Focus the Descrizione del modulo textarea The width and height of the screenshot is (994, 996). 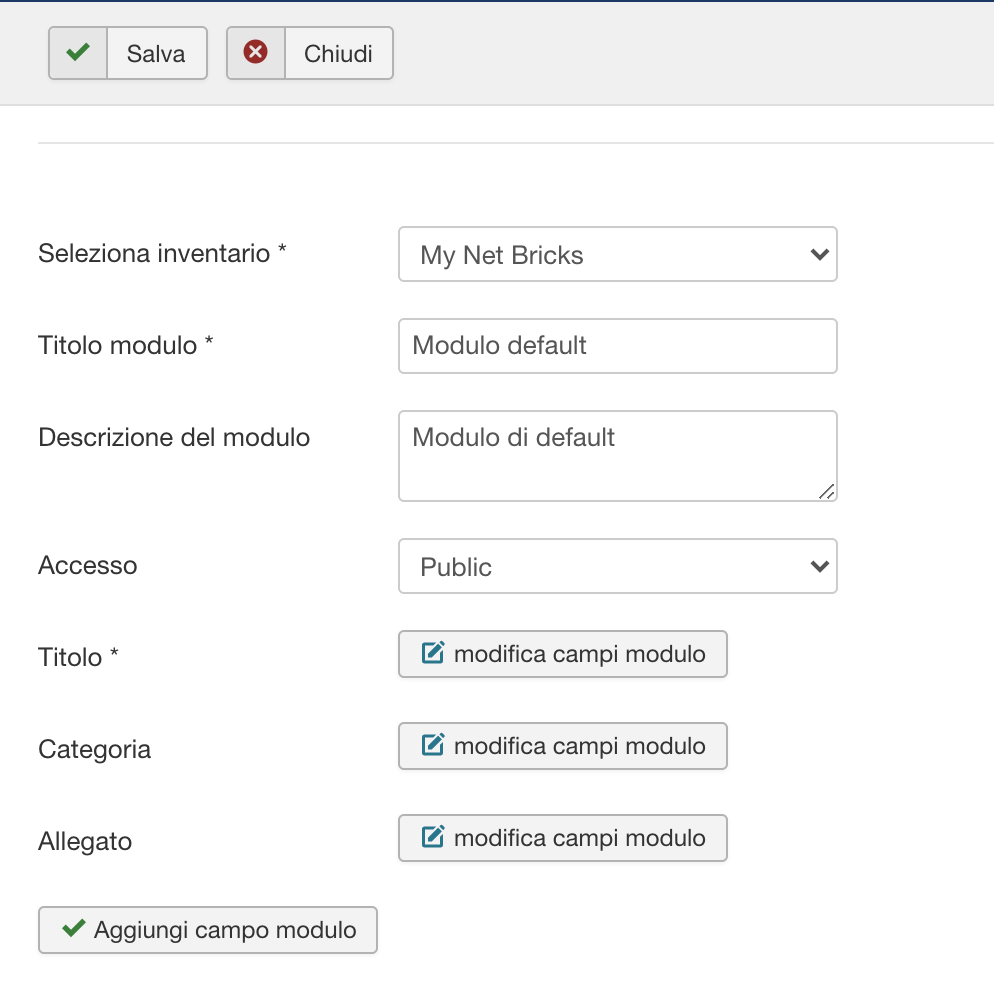point(617,456)
